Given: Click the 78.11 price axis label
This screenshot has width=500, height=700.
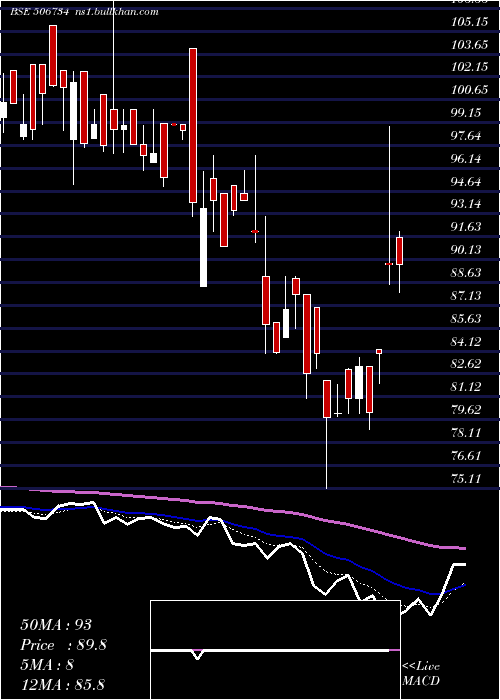Looking at the screenshot, I should click(x=467, y=432).
